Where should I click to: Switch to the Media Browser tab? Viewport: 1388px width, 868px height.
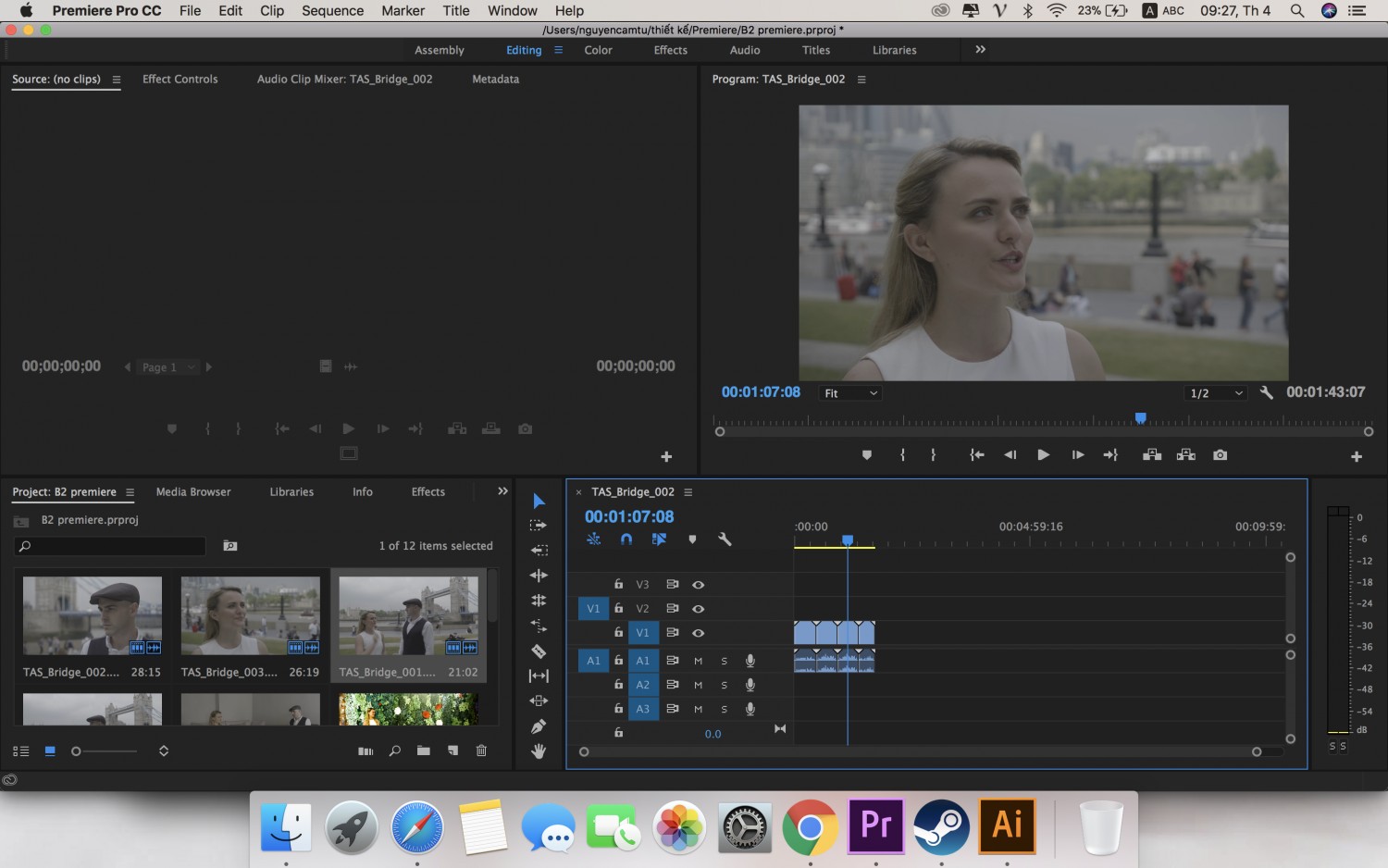pos(193,492)
